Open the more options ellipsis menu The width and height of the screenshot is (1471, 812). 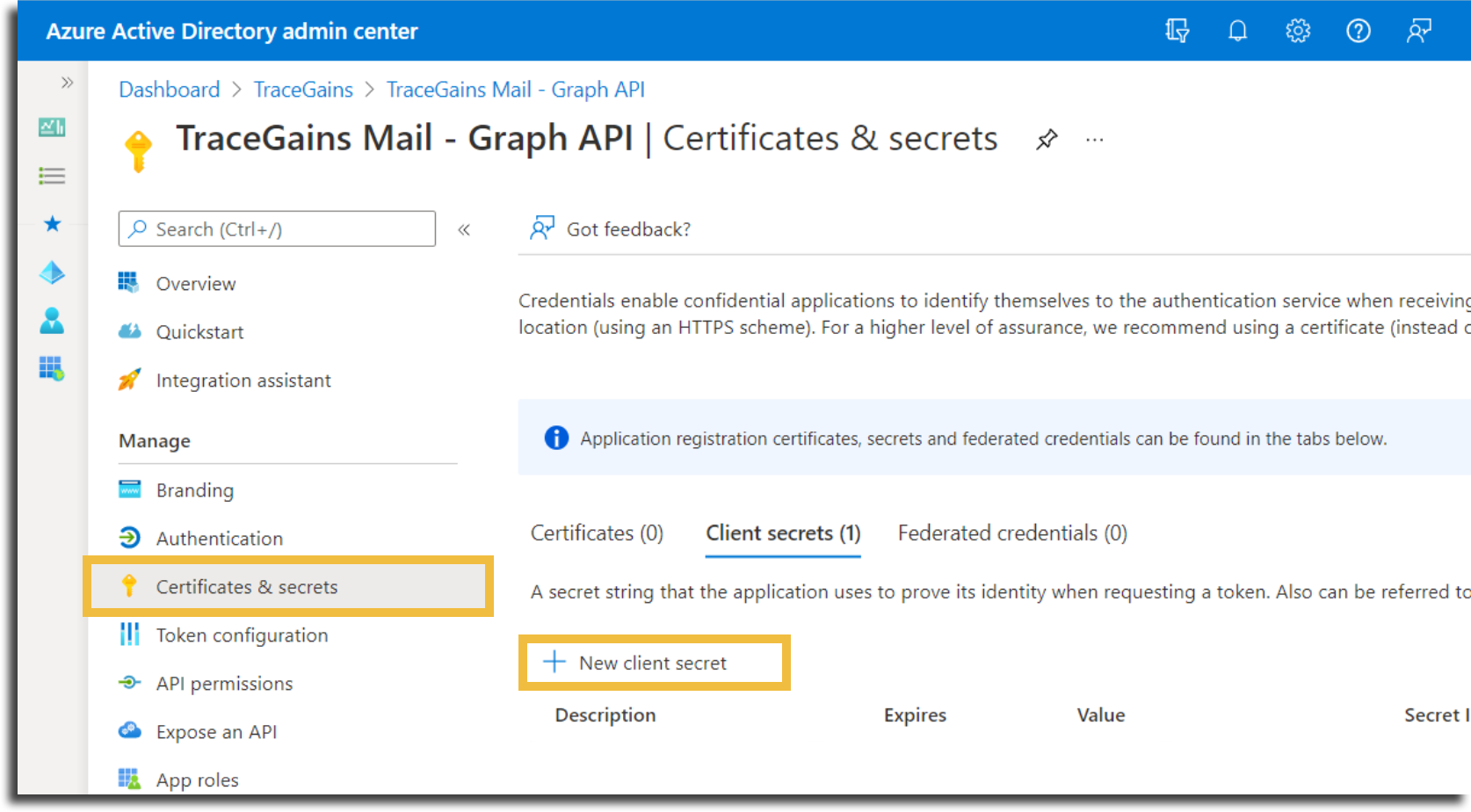[1094, 140]
